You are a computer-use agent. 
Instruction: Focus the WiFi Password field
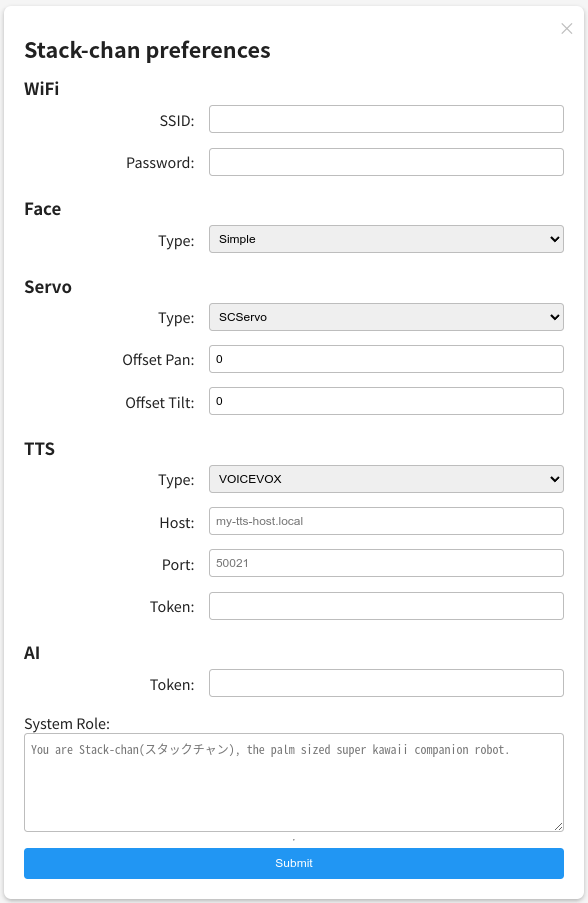(x=386, y=162)
